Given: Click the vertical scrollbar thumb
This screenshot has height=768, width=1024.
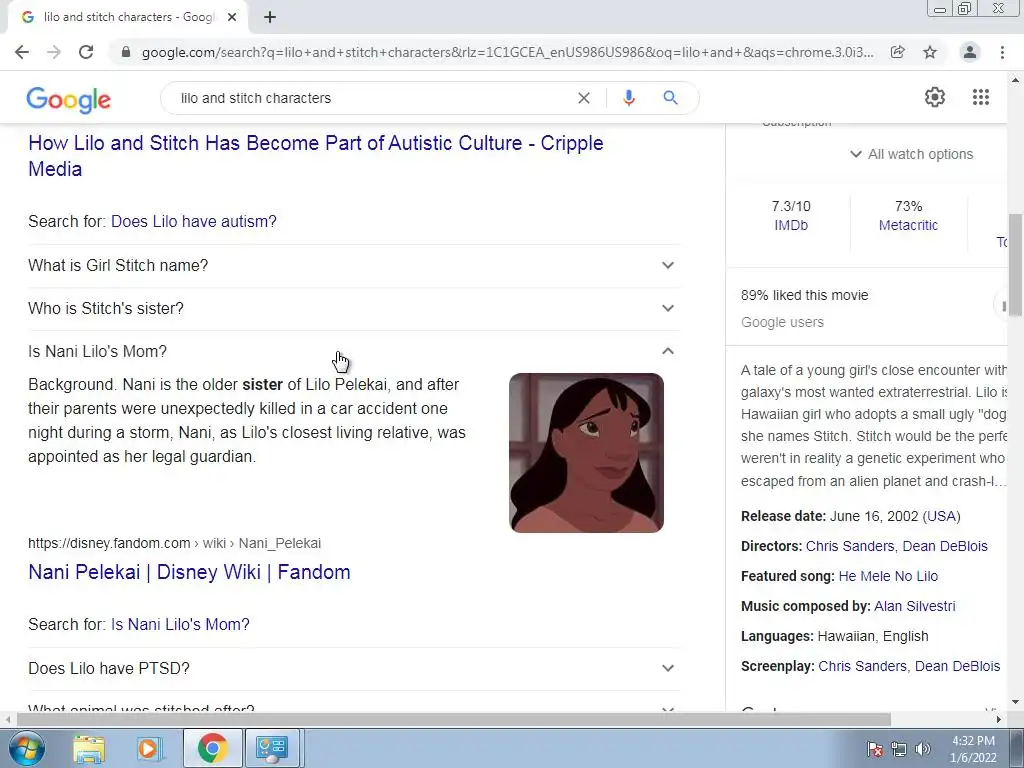Looking at the screenshot, I should (1016, 264).
